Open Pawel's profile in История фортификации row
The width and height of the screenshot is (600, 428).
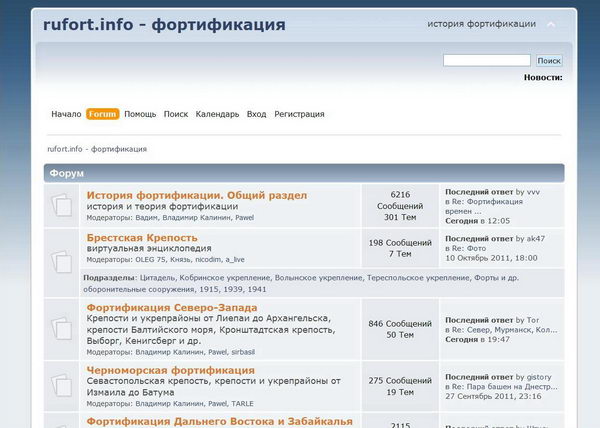(x=245, y=218)
